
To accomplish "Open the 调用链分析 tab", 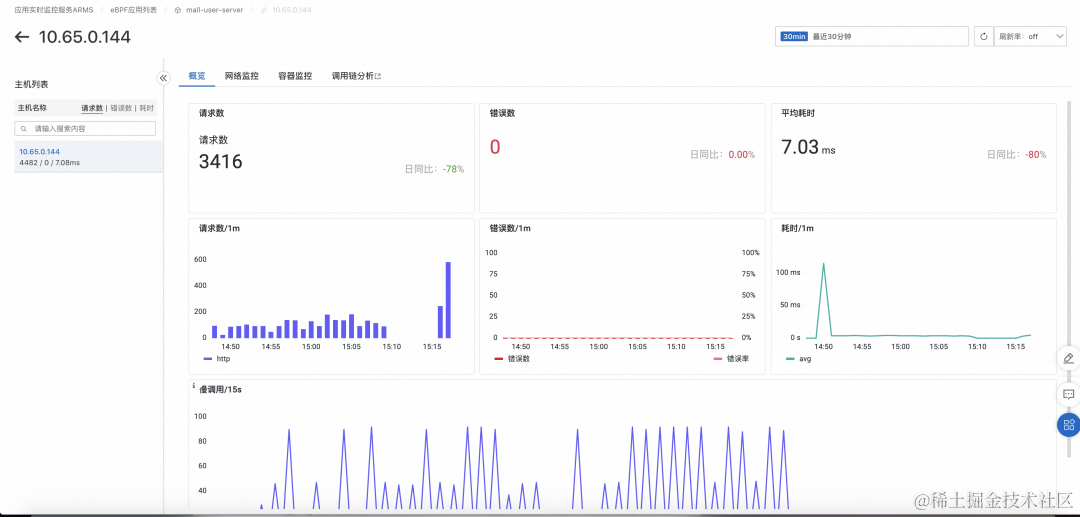I will point(356,76).
